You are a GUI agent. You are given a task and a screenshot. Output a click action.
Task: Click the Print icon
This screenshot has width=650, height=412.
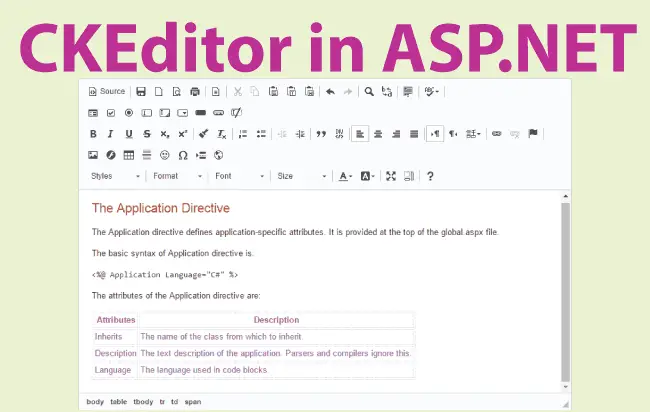(x=194, y=92)
